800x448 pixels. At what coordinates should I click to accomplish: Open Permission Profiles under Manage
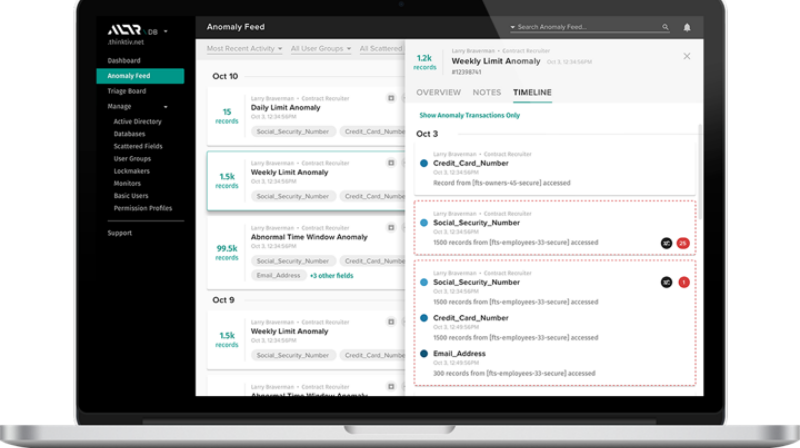coord(143,208)
